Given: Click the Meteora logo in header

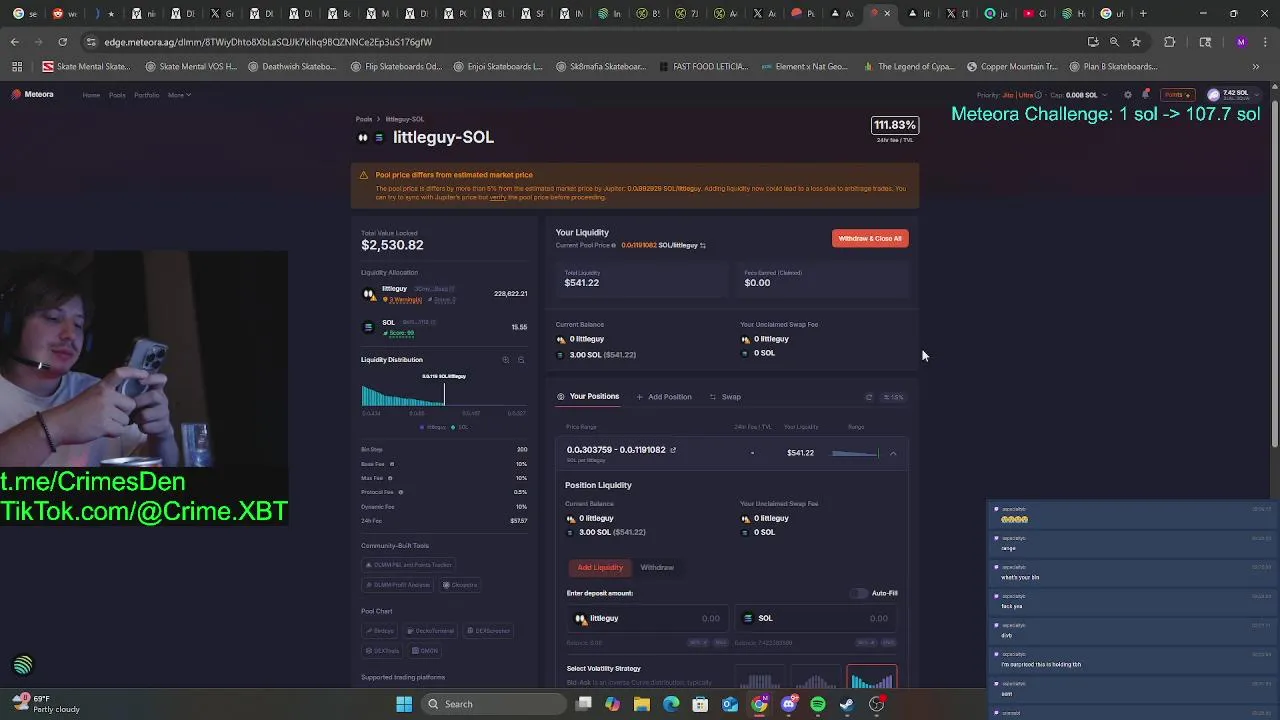Looking at the screenshot, I should [x=32, y=94].
